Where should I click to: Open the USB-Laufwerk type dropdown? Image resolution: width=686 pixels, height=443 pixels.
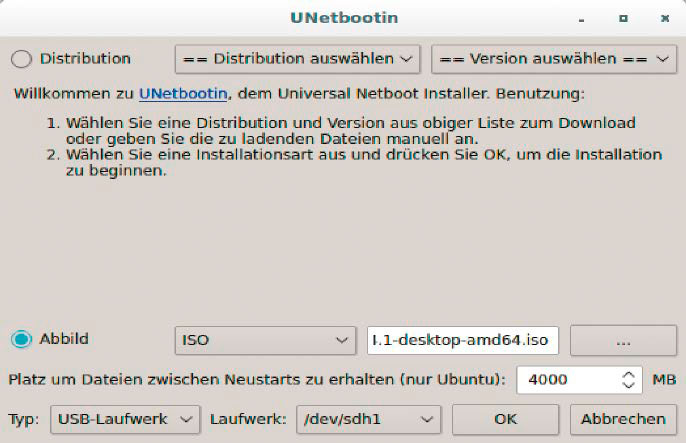click(x=125, y=419)
